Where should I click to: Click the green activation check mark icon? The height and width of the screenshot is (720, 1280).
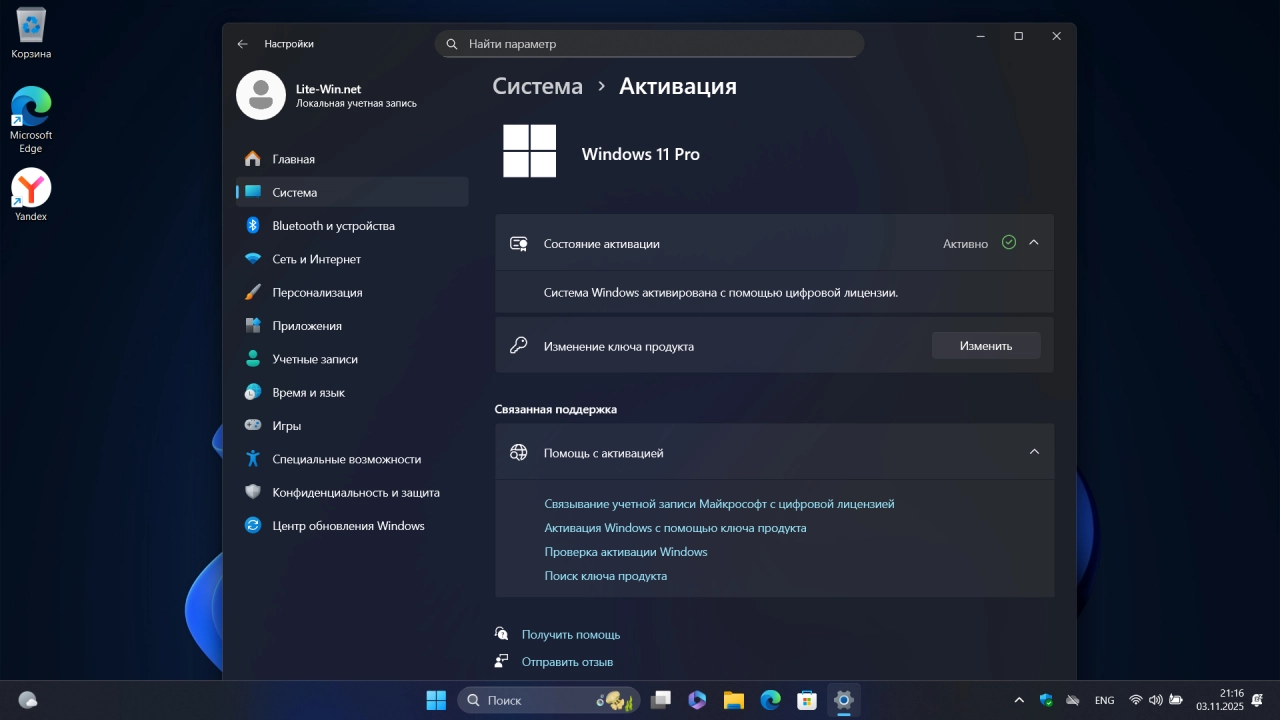[1008, 242]
